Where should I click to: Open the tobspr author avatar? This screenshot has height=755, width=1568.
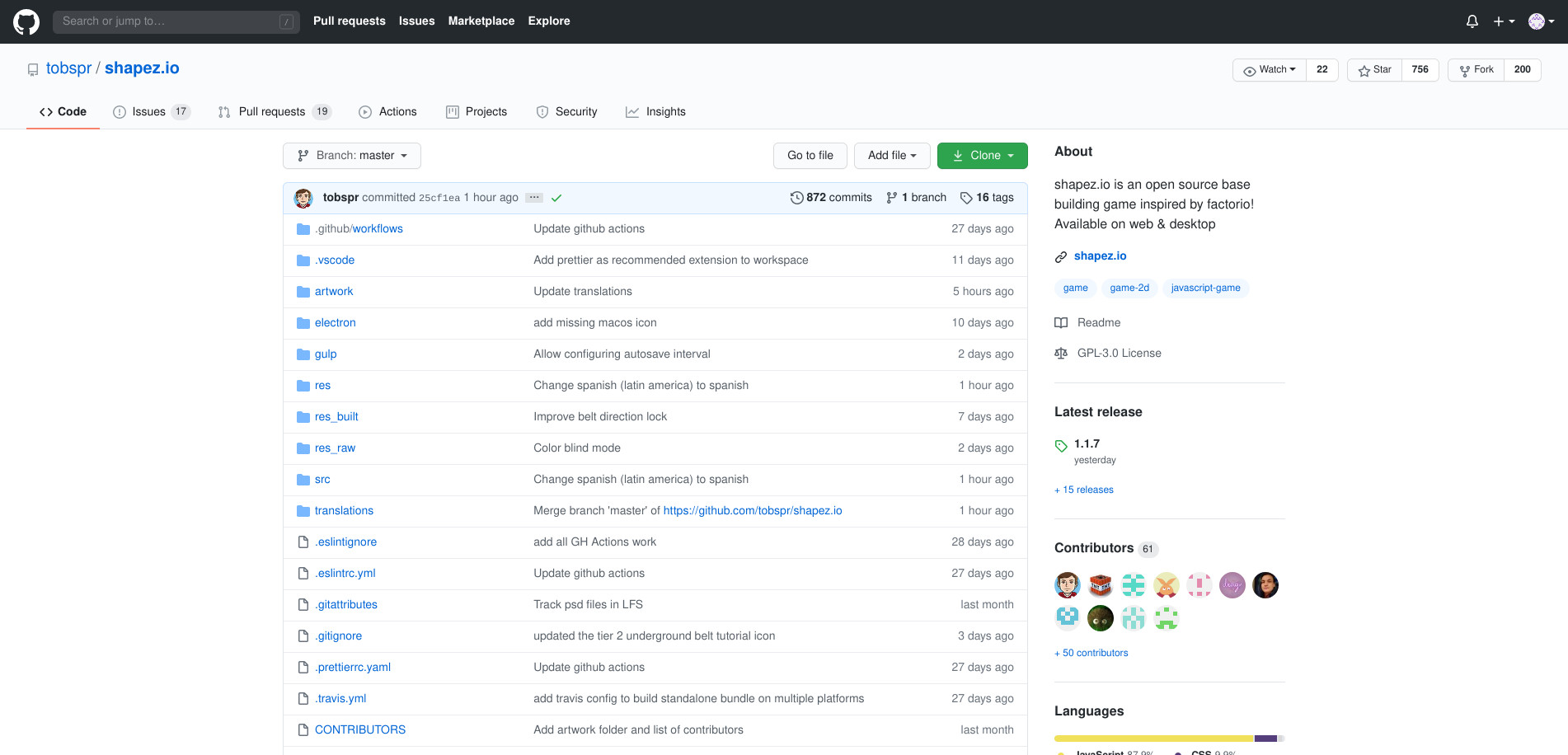pos(303,198)
